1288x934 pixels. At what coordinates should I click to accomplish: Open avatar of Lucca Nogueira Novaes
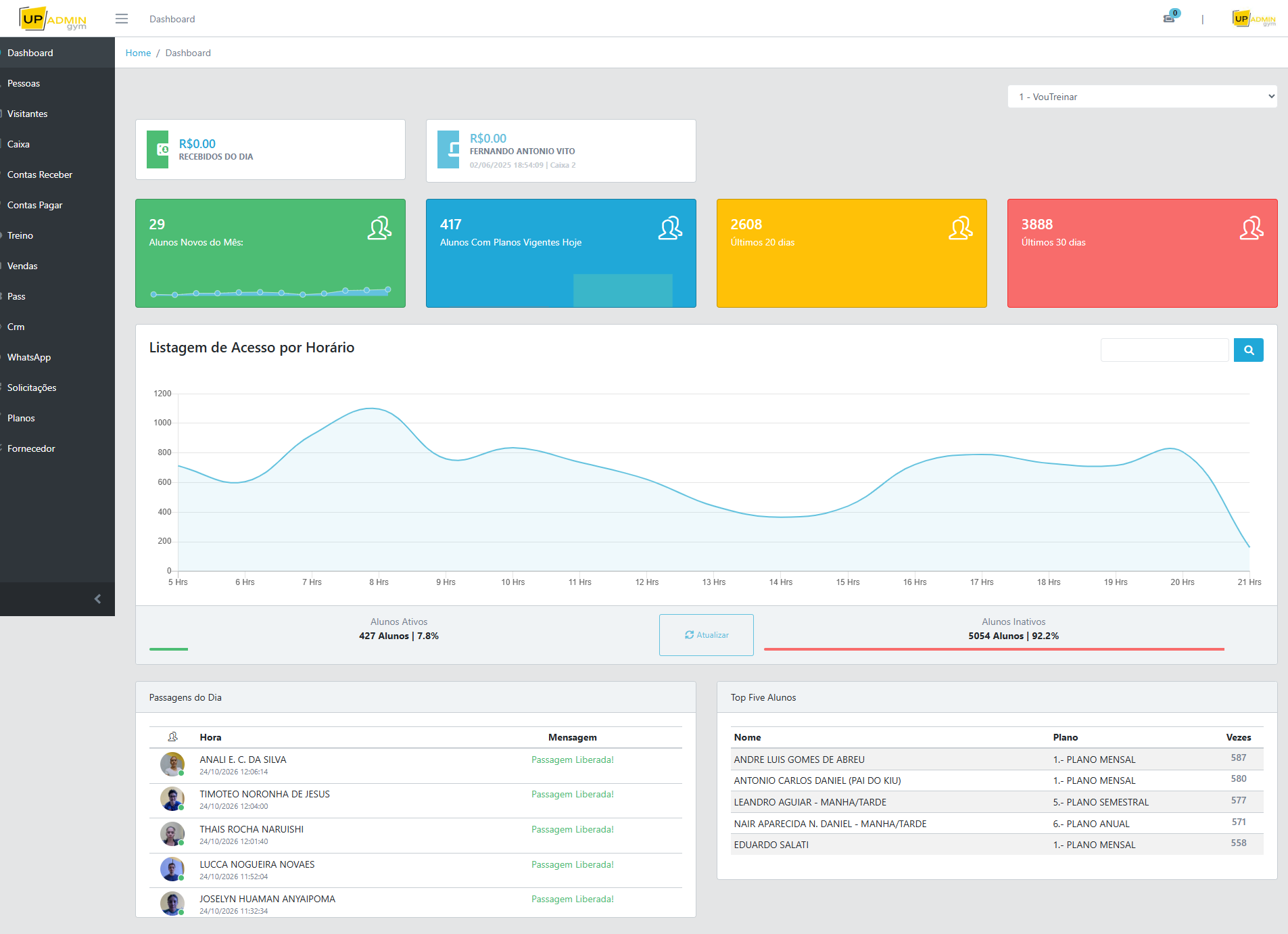point(172,869)
